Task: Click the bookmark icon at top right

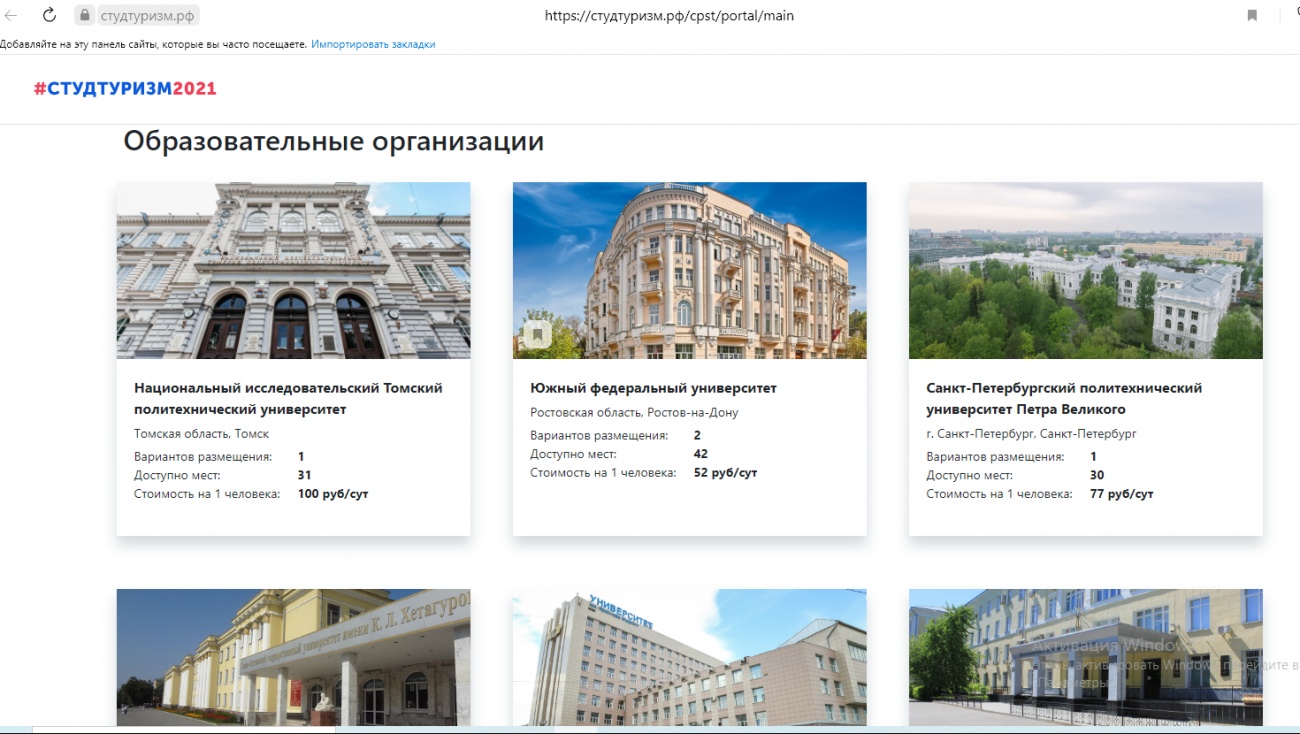Action: coord(1252,16)
